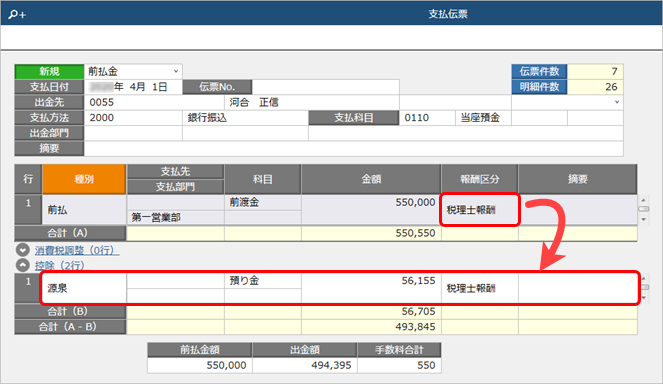Click the 伝票件数 value 7
663x384 pixels.
tap(595, 71)
